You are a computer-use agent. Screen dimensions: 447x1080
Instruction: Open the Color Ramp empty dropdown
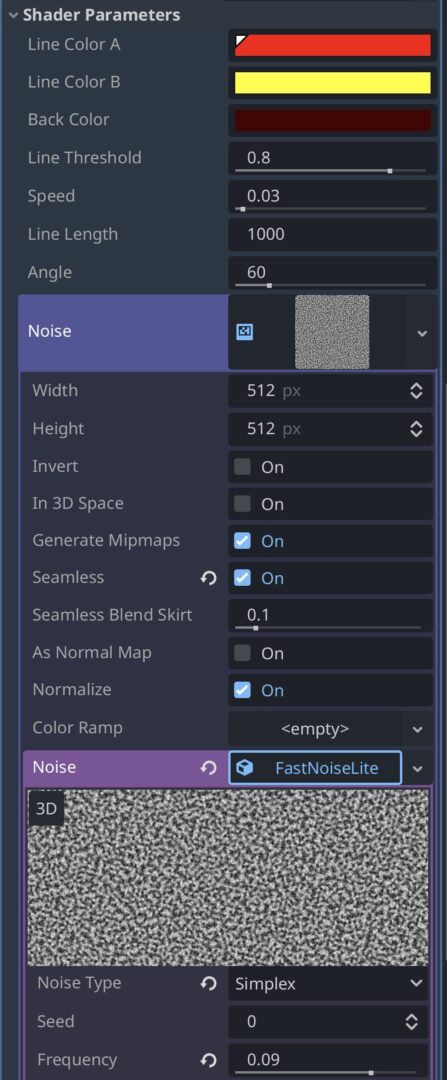click(417, 729)
